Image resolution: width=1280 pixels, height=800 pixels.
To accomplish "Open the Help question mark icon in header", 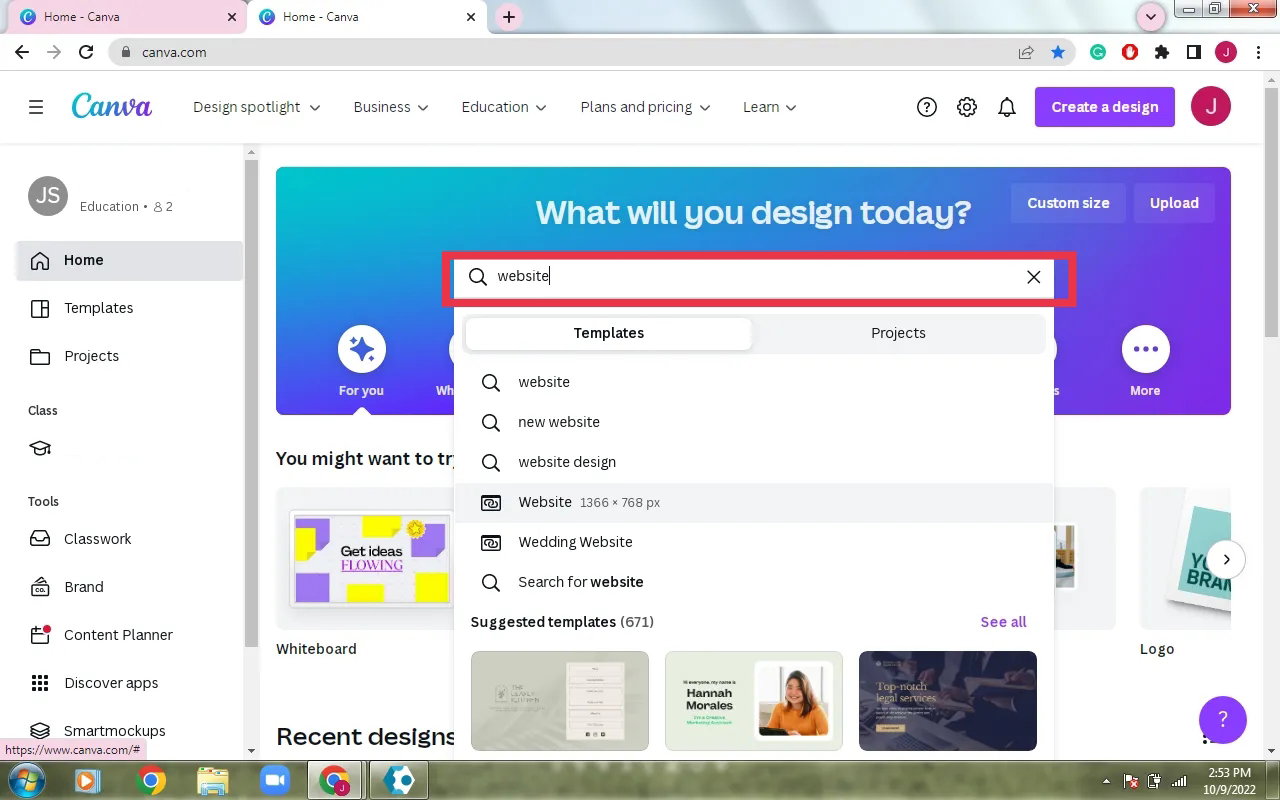I will pos(927,107).
